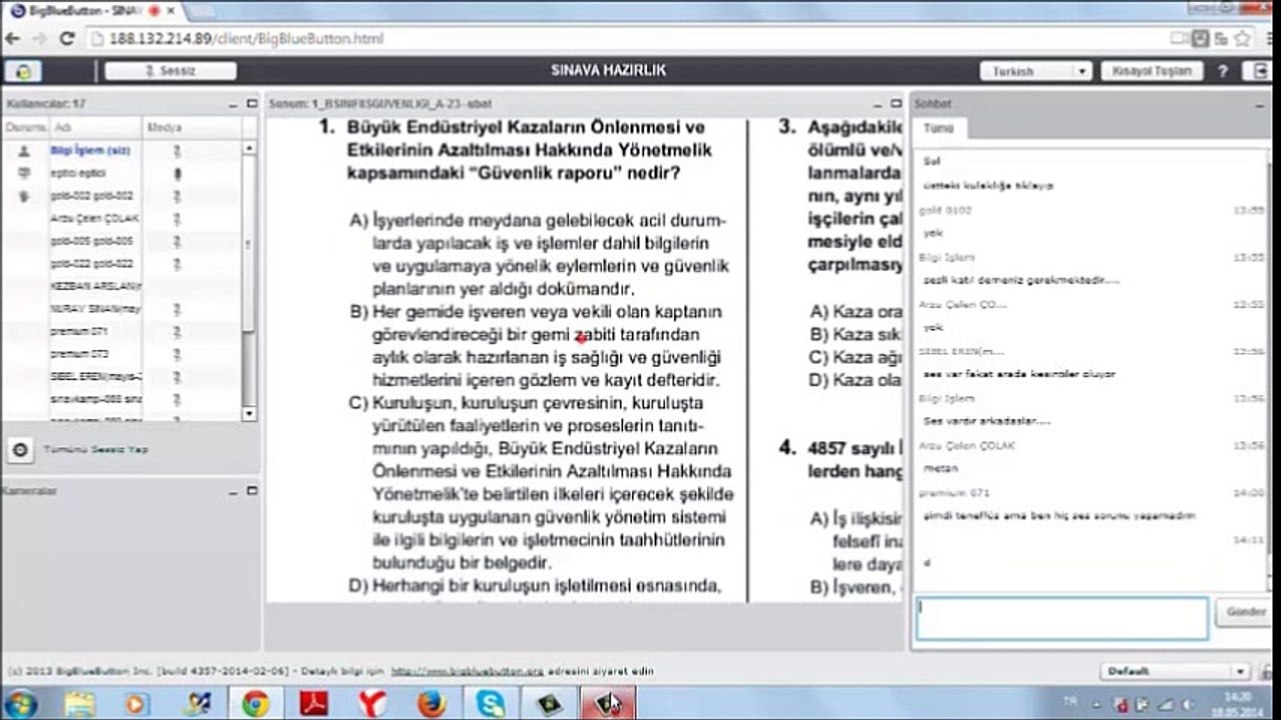Open the Windows Start button
Image resolution: width=1281 pixels, height=720 pixels.
click(x=19, y=704)
